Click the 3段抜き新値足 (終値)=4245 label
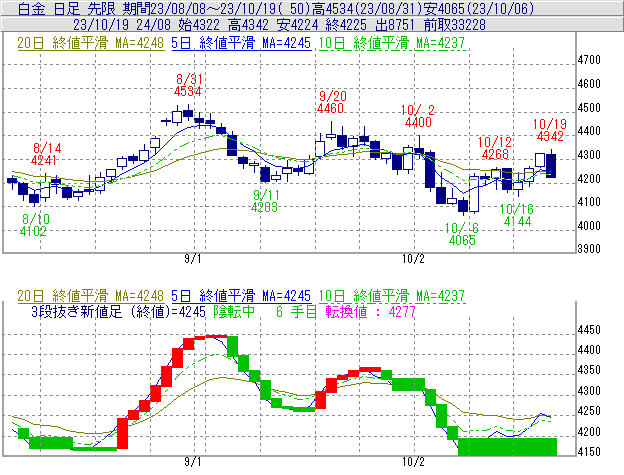 pos(119,311)
